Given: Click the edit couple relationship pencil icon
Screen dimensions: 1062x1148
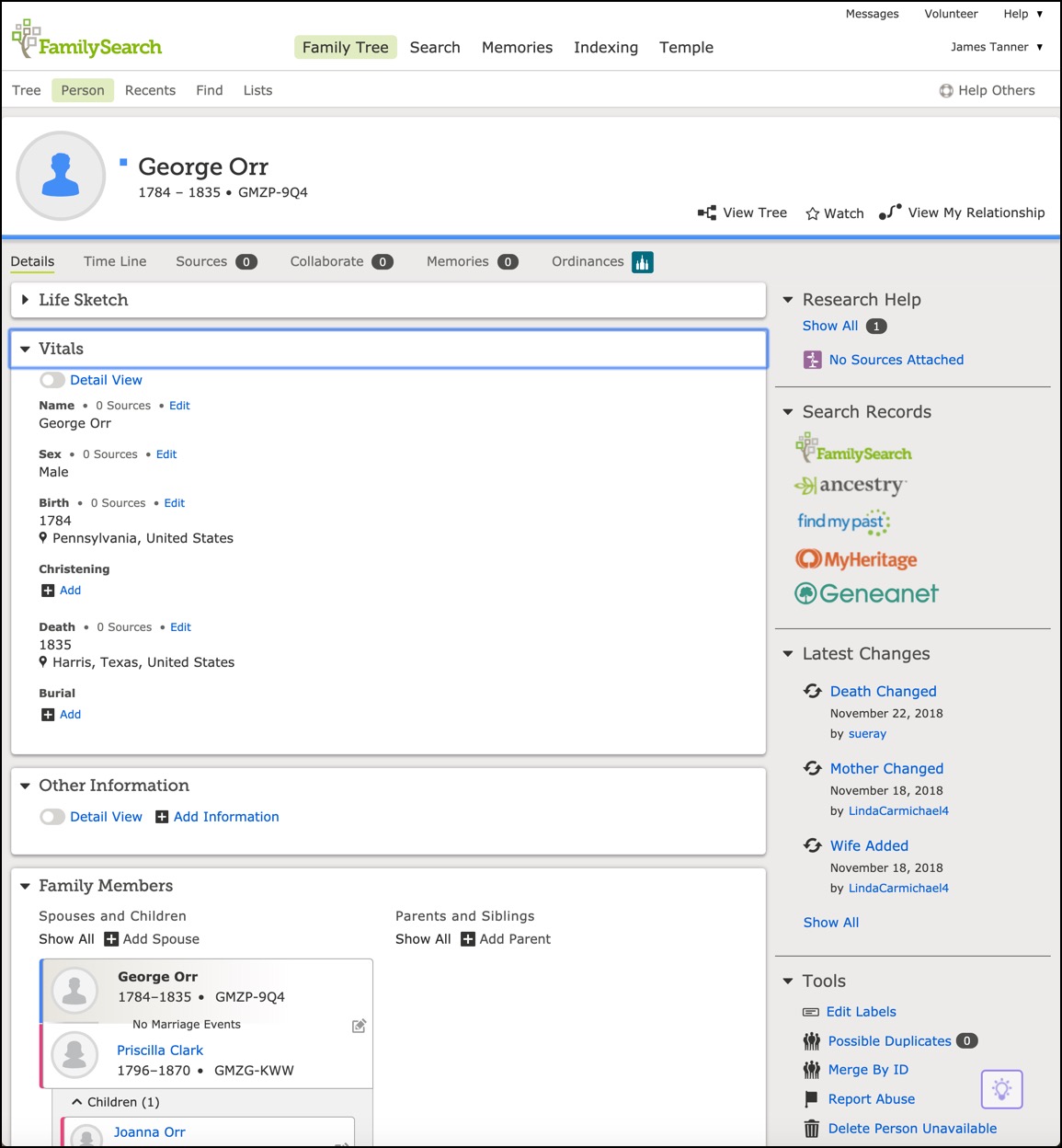Looking at the screenshot, I should click(360, 1026).
